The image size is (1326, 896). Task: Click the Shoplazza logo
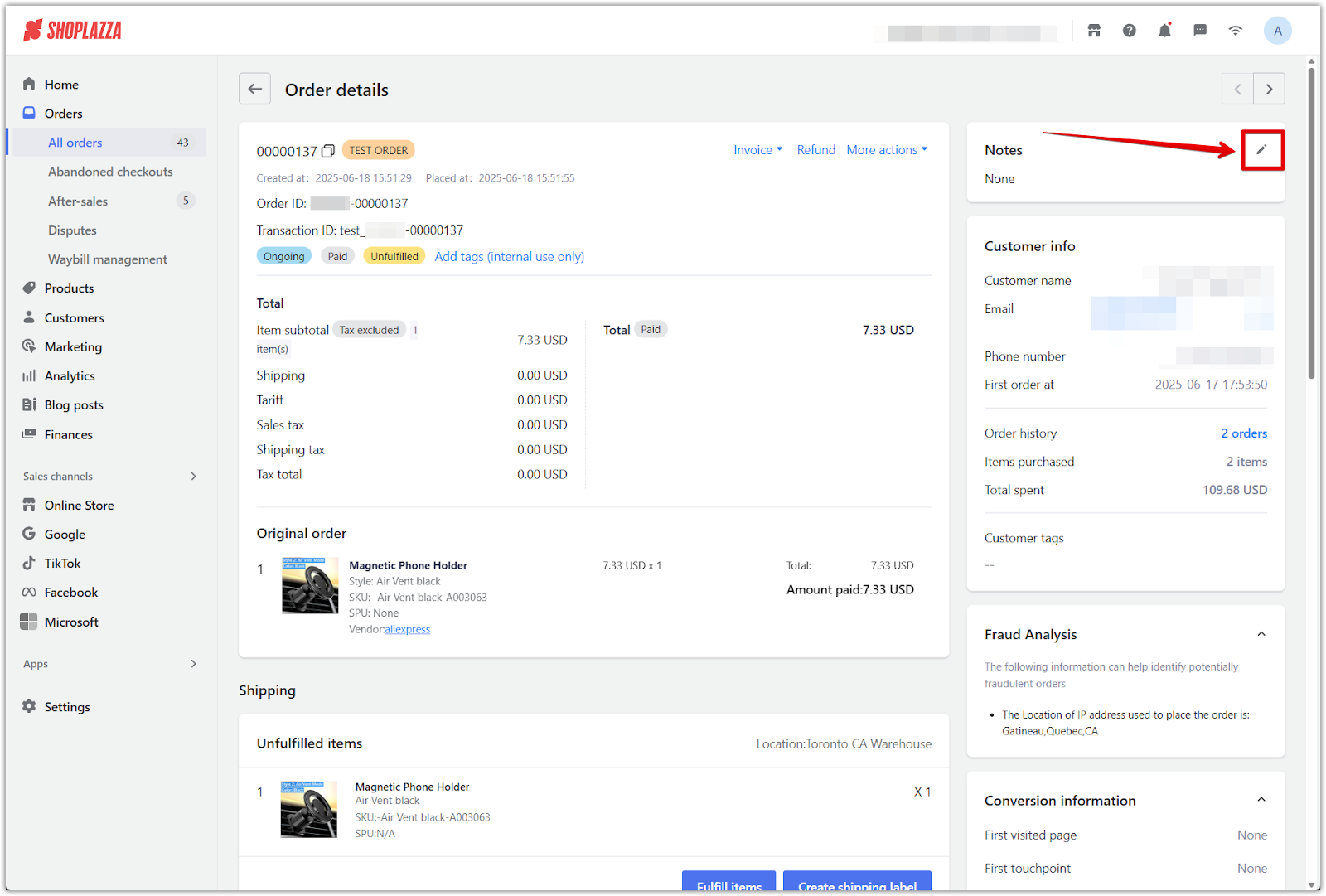point(73,31)
